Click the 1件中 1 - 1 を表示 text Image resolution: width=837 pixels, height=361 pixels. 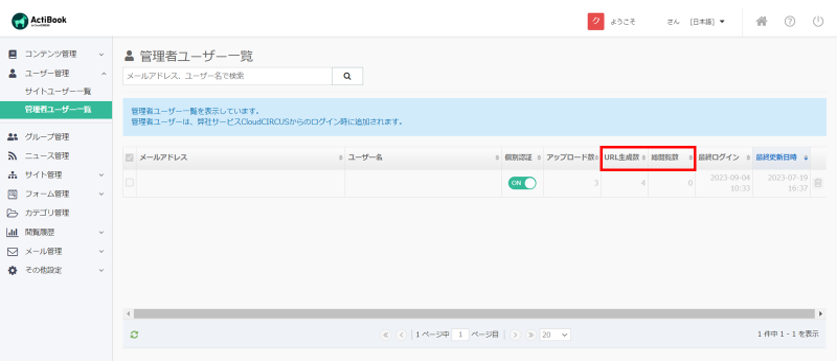point(788,334)
